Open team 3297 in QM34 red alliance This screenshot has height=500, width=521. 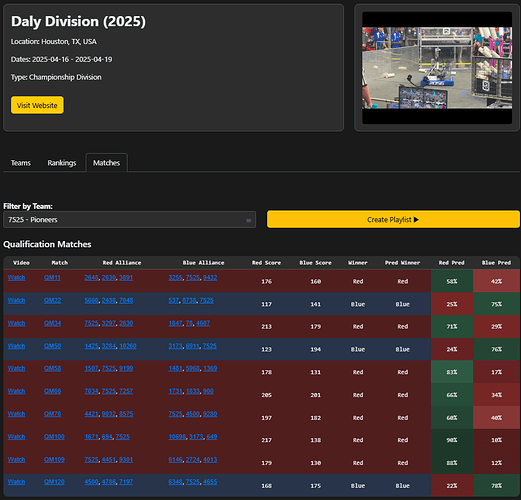tap(109, 323)
